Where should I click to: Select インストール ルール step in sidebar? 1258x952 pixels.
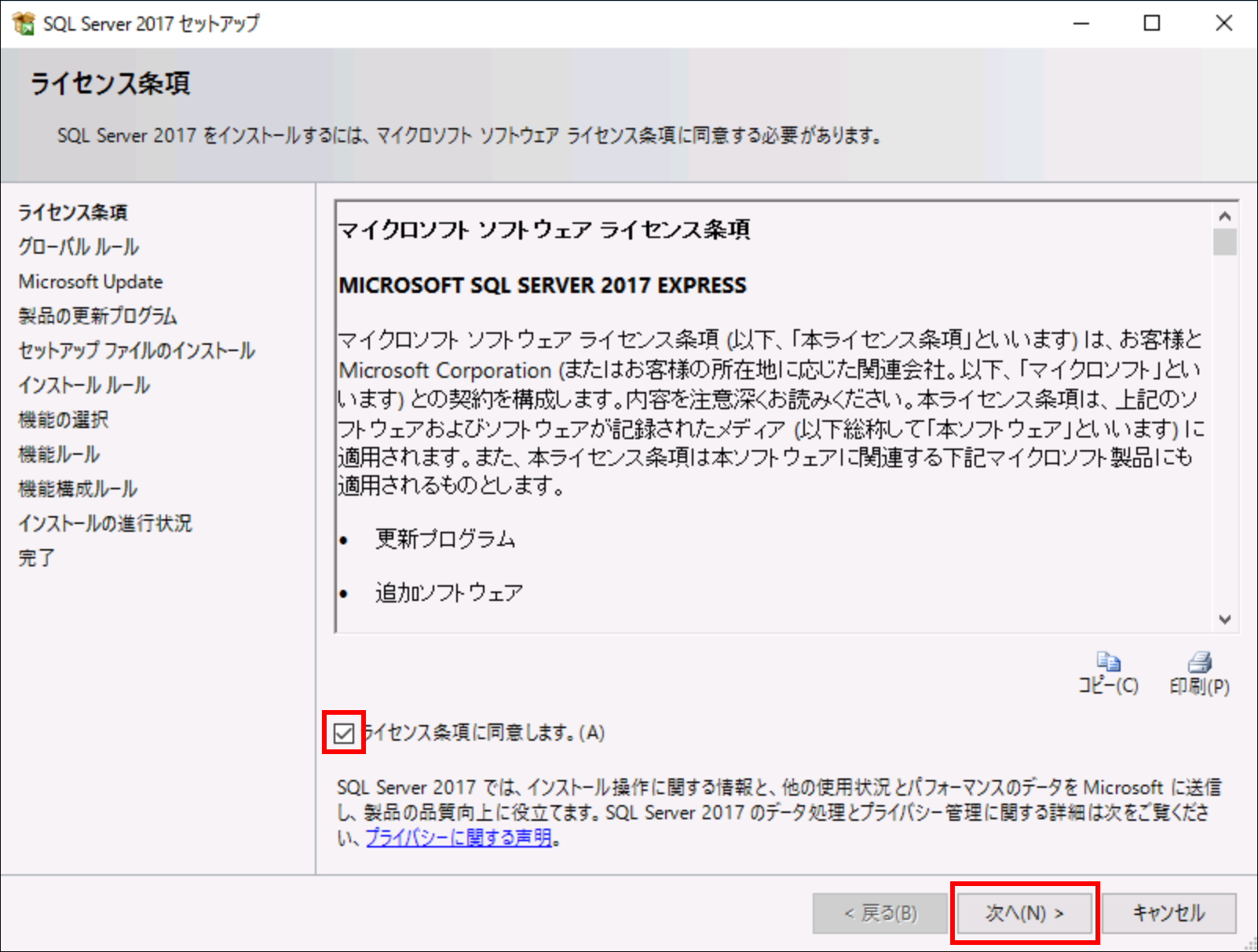point(84,385)
